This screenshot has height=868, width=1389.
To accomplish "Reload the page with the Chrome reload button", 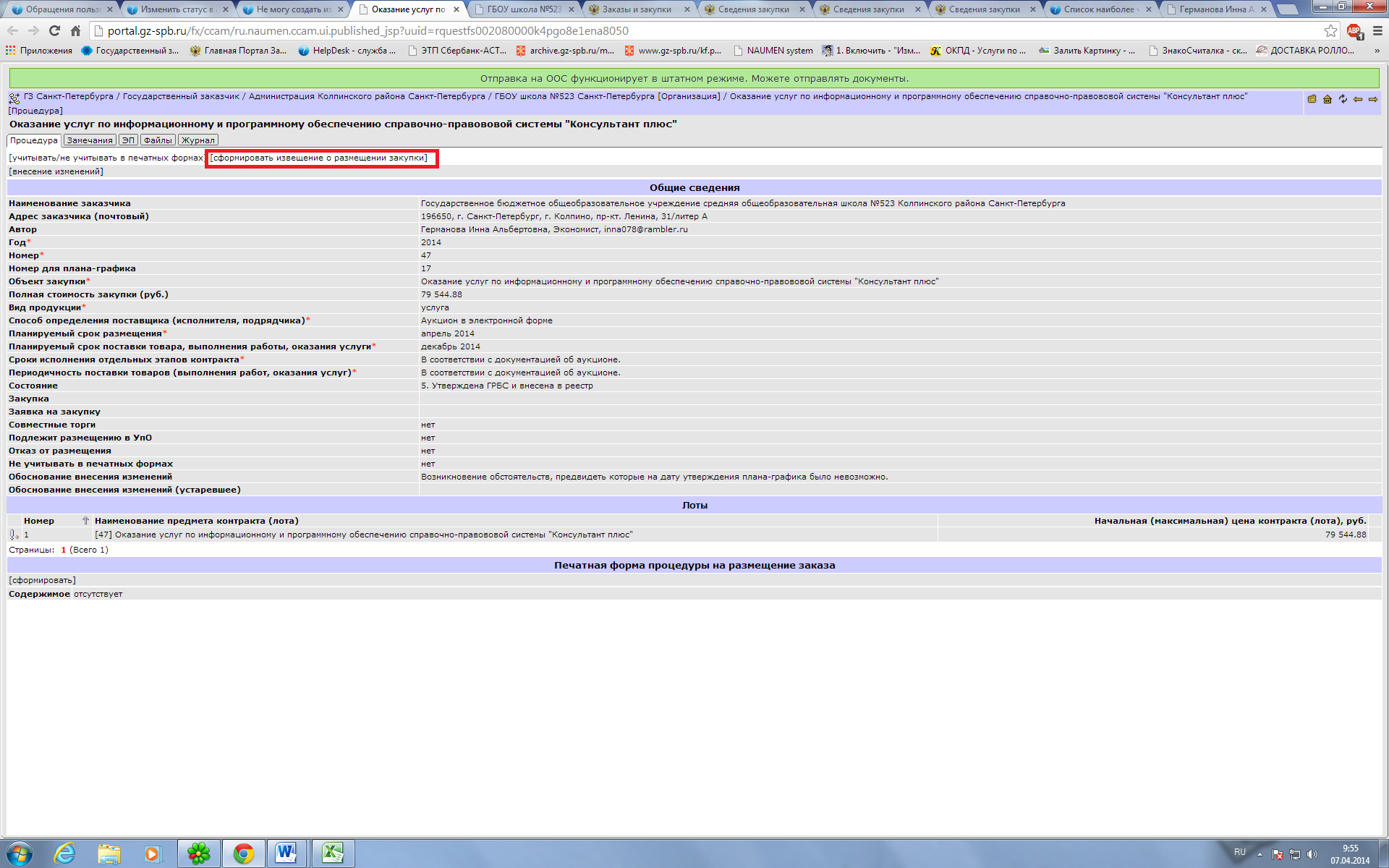I will [x=54, y=30].
